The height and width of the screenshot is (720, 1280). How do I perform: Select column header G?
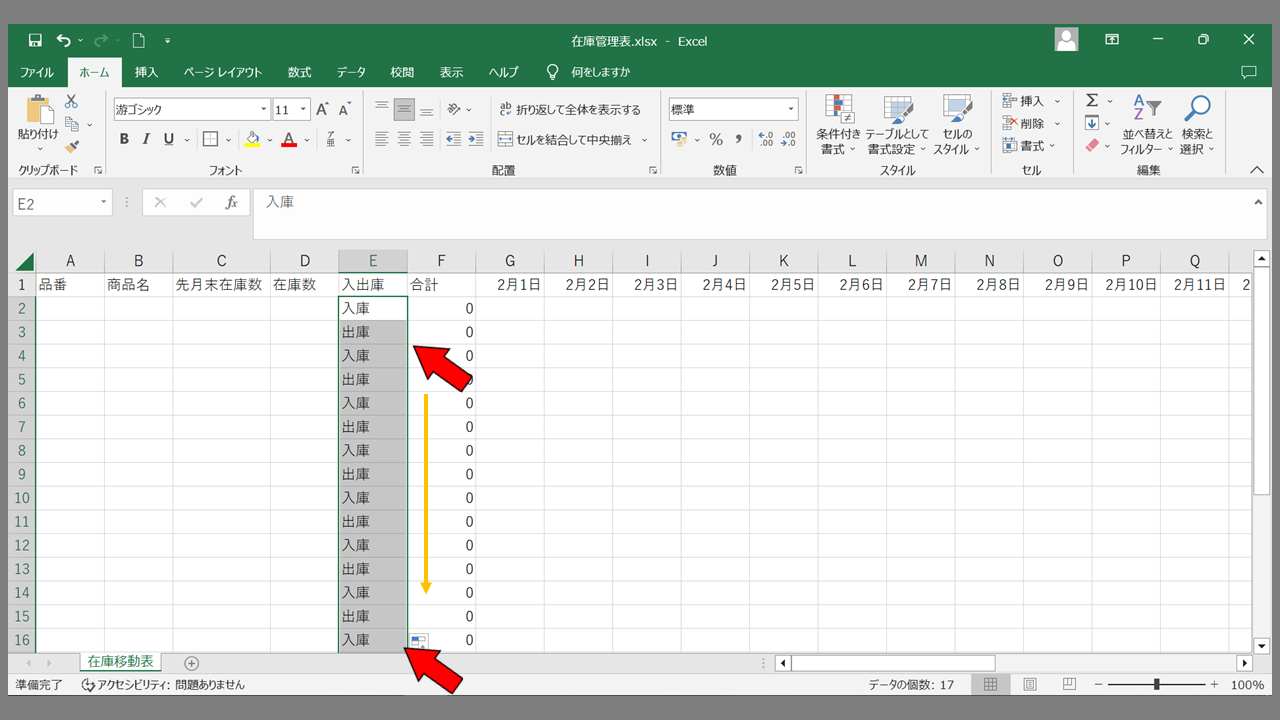tap(510, 261)
